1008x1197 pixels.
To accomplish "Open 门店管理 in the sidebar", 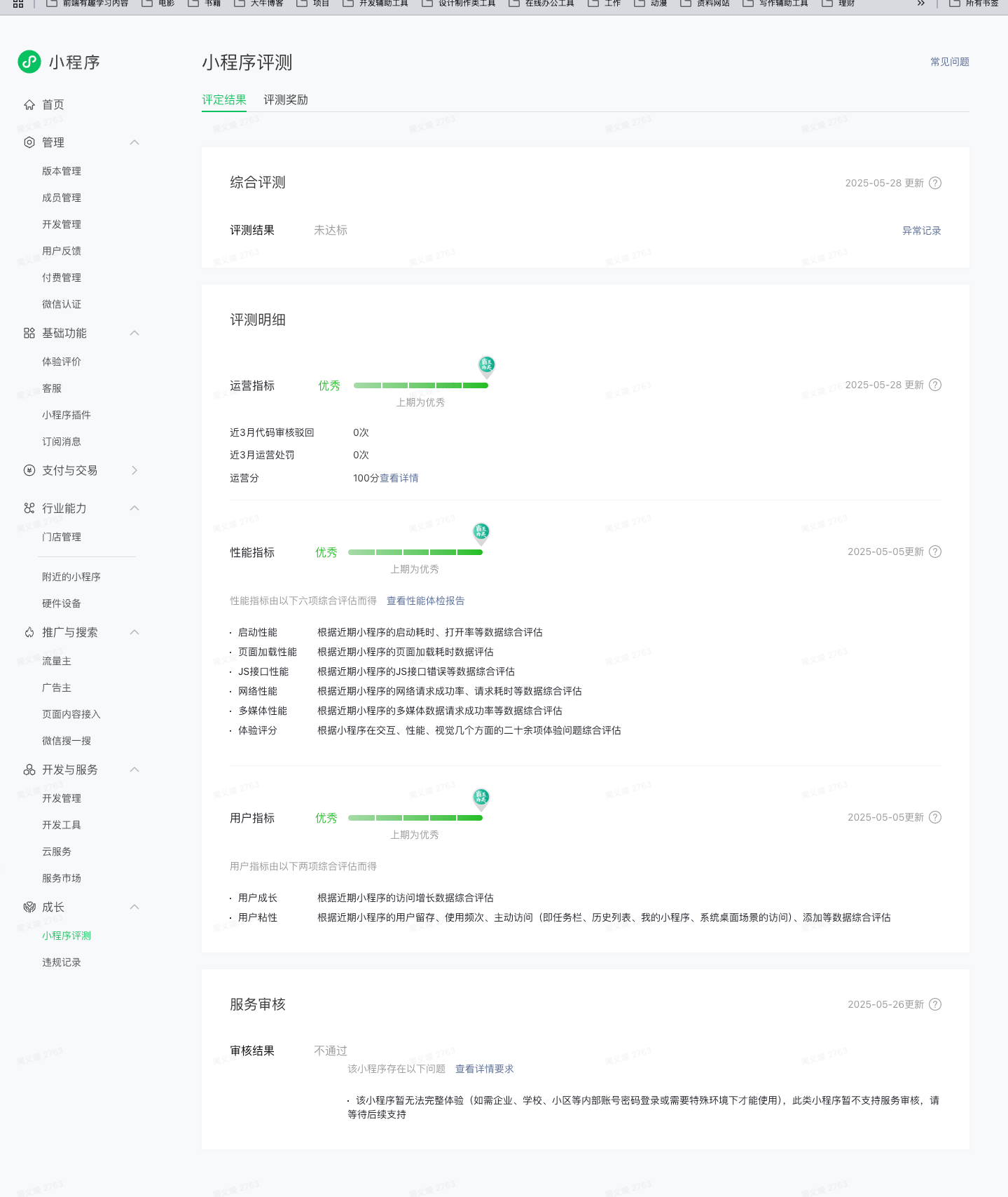I will click(62, 537).
